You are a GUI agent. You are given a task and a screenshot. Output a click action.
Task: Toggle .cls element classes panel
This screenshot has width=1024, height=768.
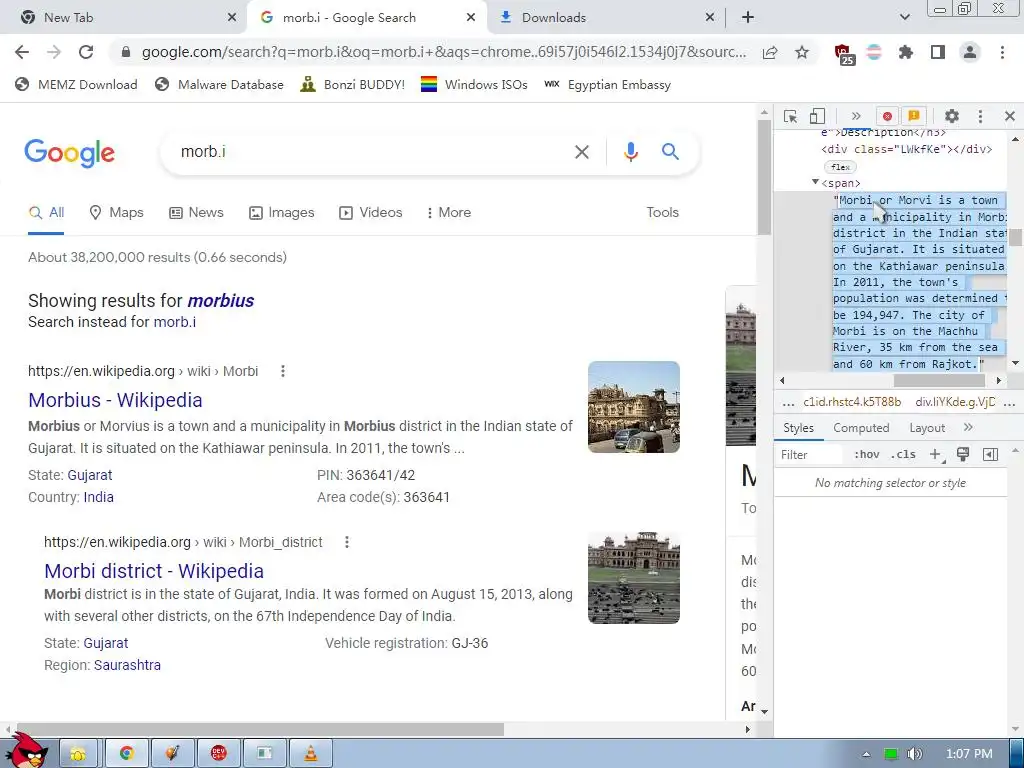(904, 455)
